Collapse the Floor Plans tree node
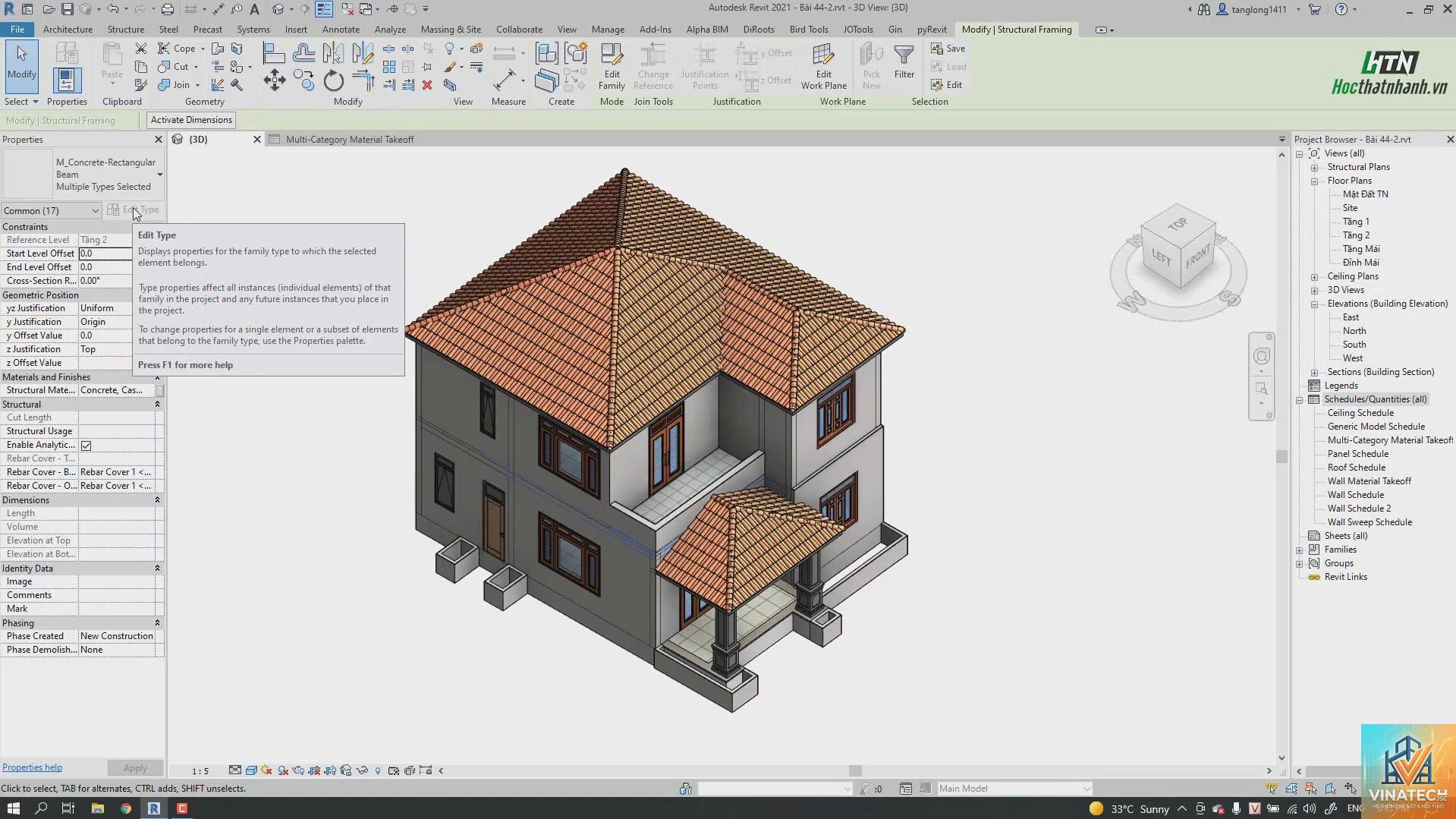Screen dimensions: 1456x819 (x=1314, y=181)
